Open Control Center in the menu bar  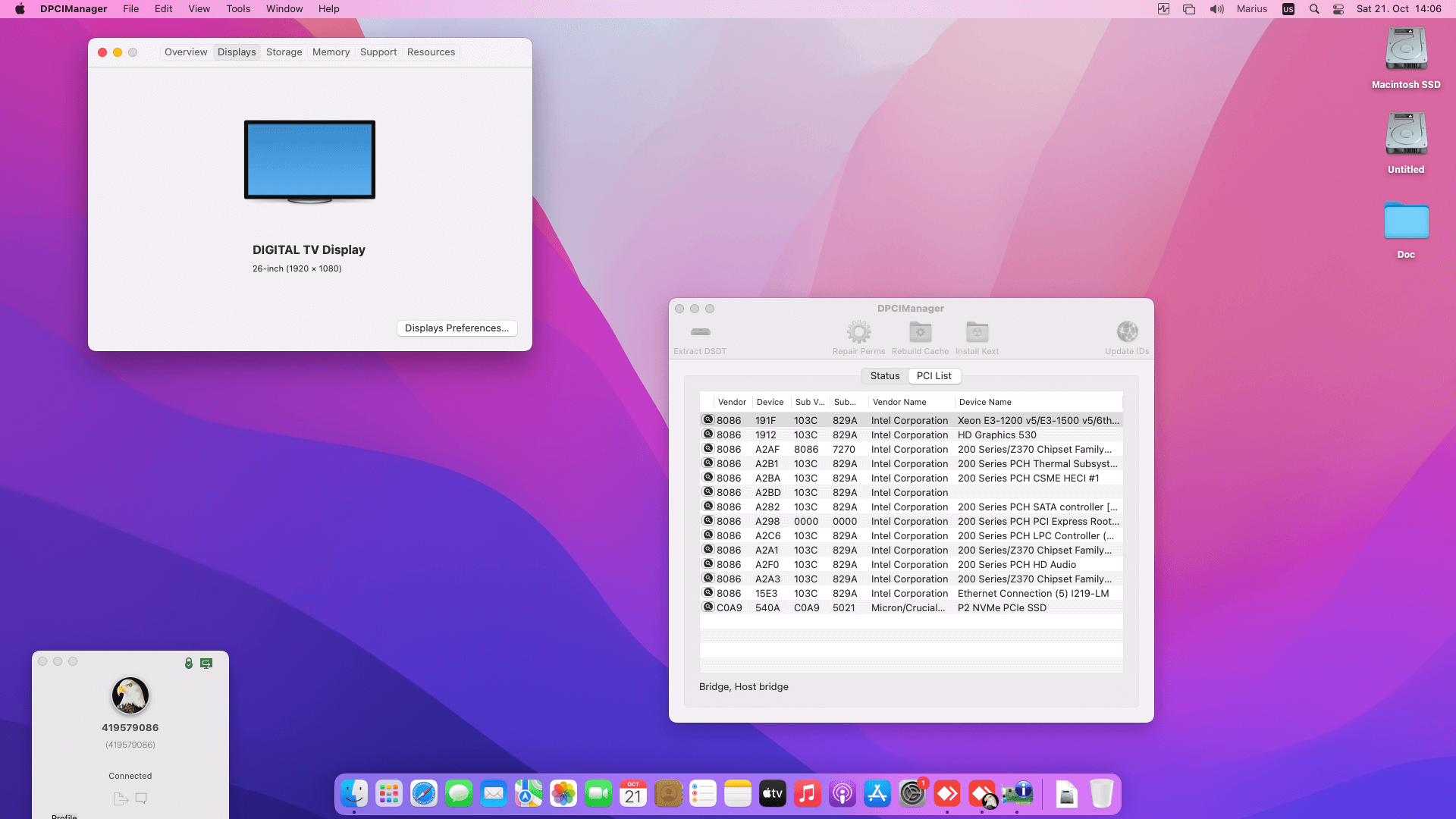[x=1338, y=9]
